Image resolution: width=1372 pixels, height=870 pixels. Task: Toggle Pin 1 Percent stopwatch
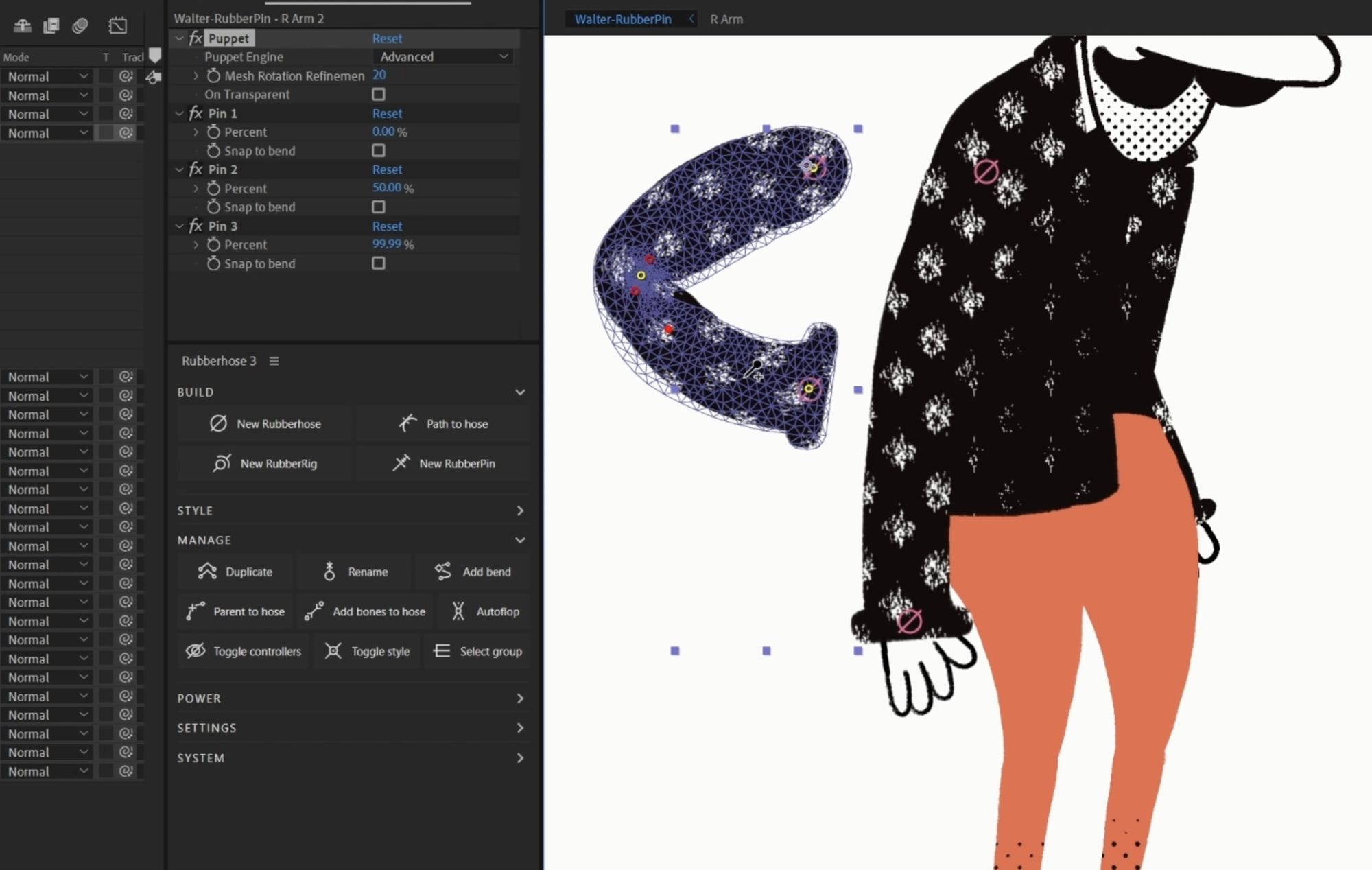pyautogui.click(x=213, y=132)
